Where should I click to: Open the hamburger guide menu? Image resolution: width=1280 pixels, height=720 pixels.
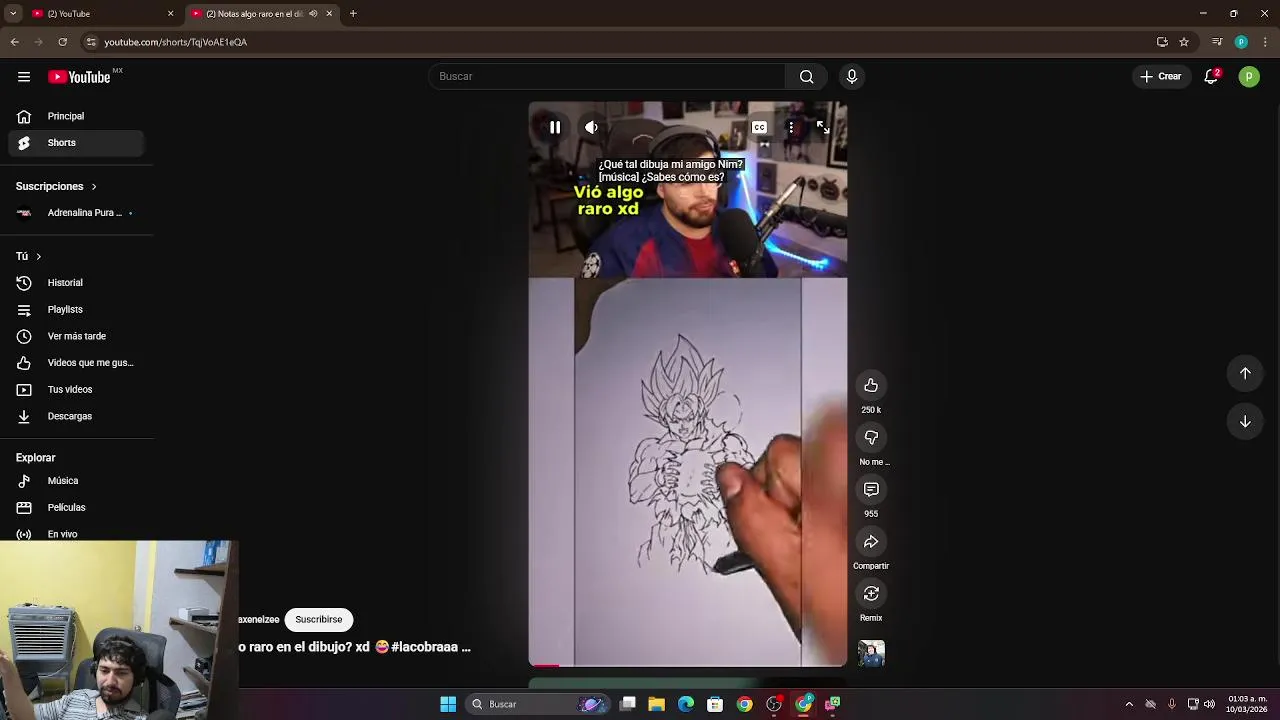click(x=24, y=77)
